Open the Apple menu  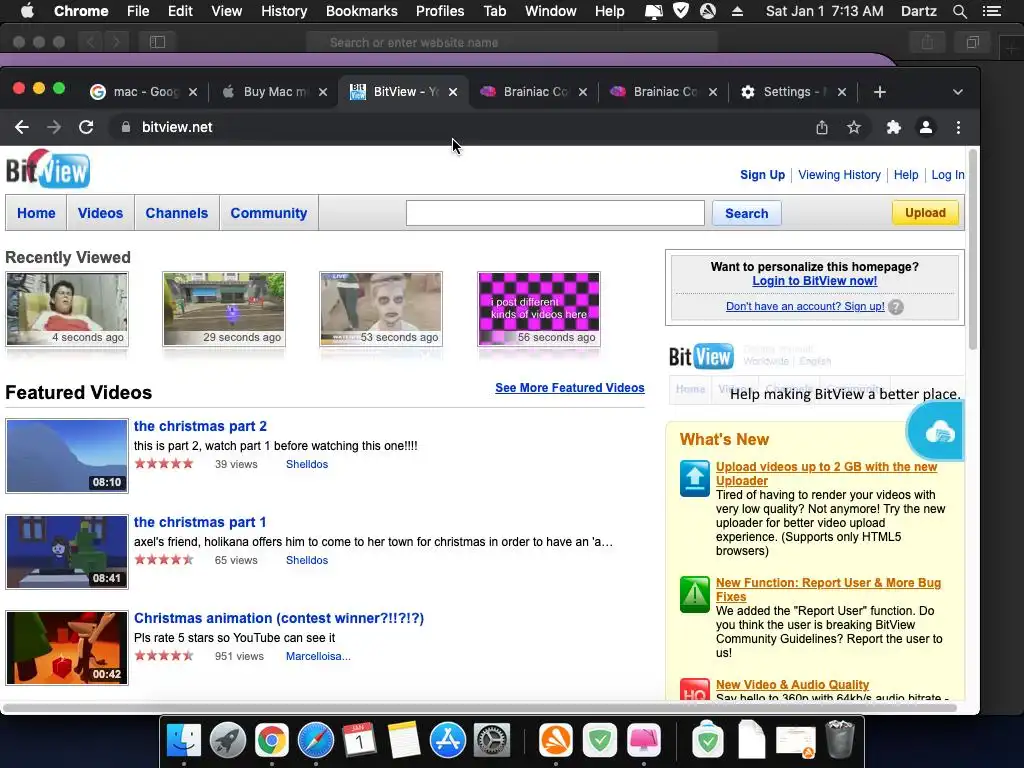tap(27, 11)
